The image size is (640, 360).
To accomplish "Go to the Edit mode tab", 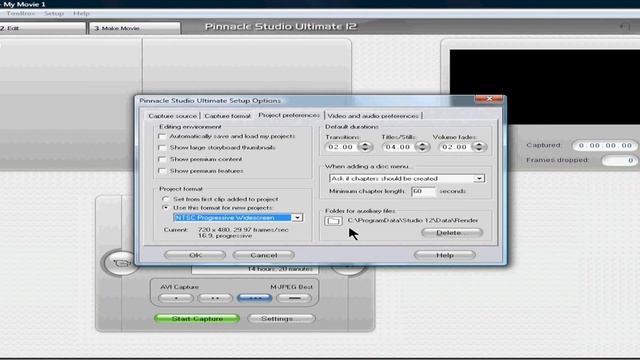I will tap(42, 28).
